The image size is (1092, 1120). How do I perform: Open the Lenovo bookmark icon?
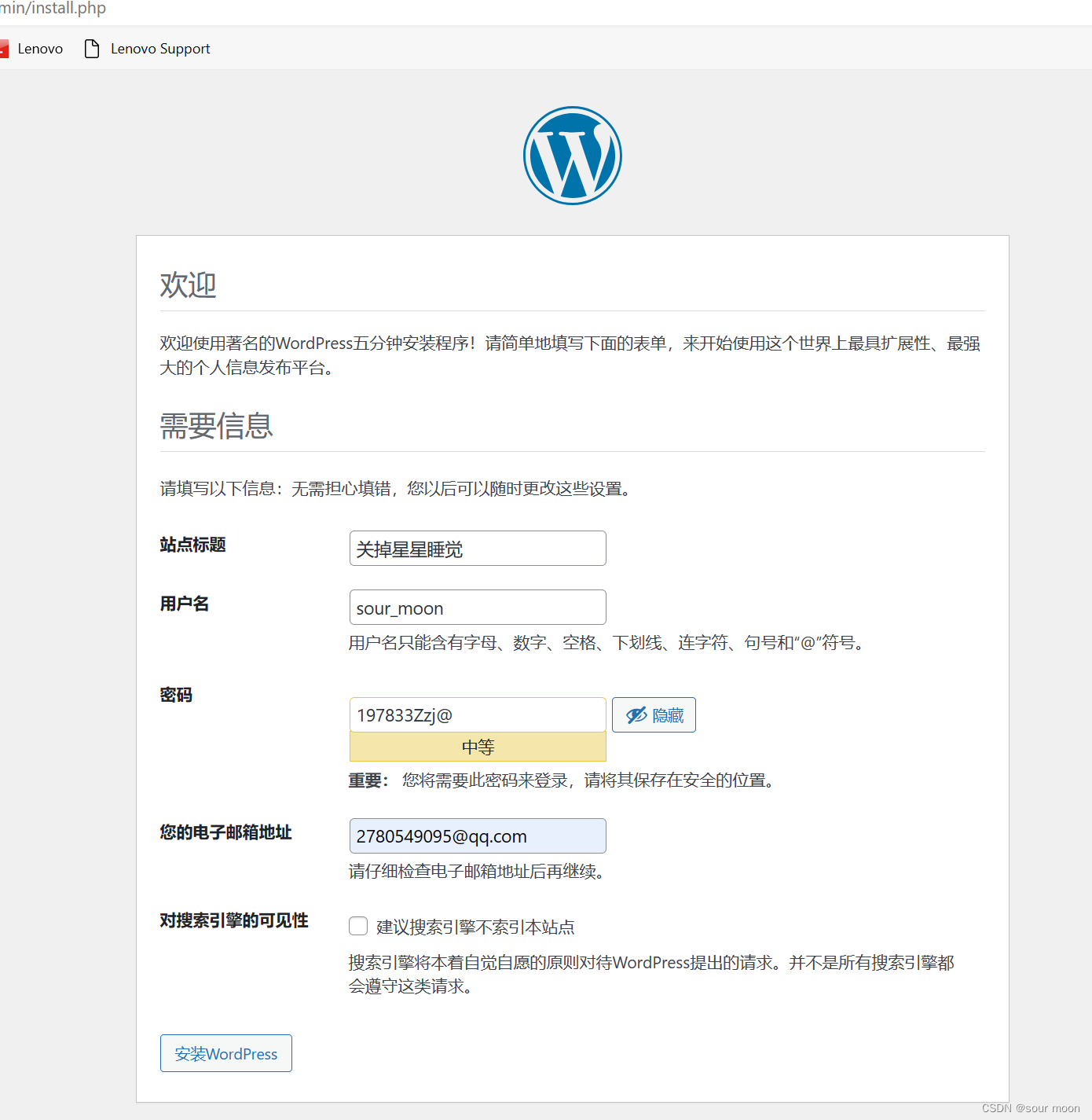point(4,49)
